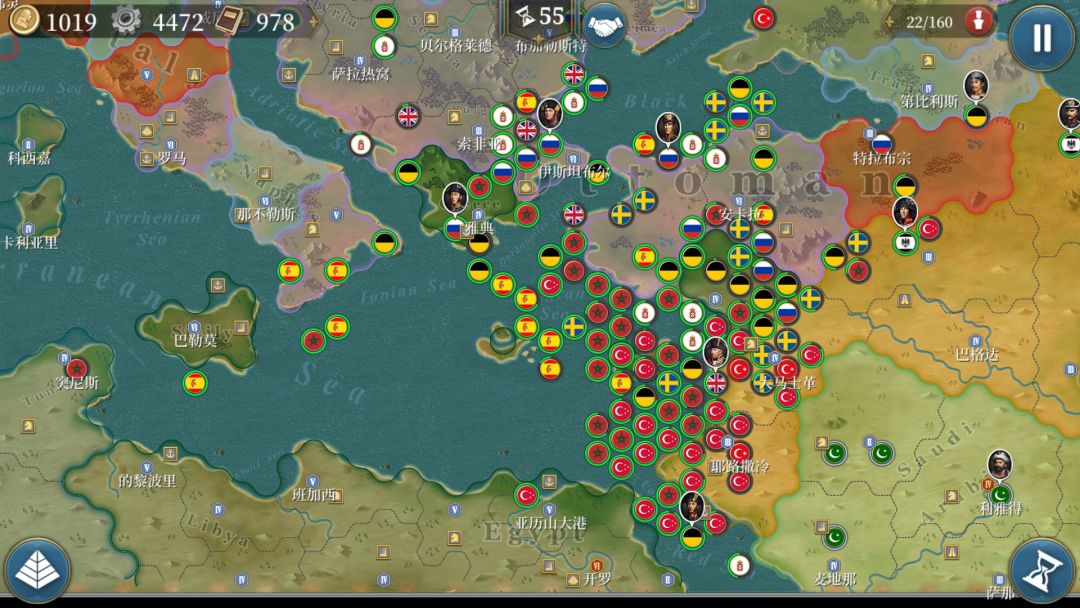Select the city labeled 巴格达
This screenshot has height=608, width=1080.
[977, 355]
